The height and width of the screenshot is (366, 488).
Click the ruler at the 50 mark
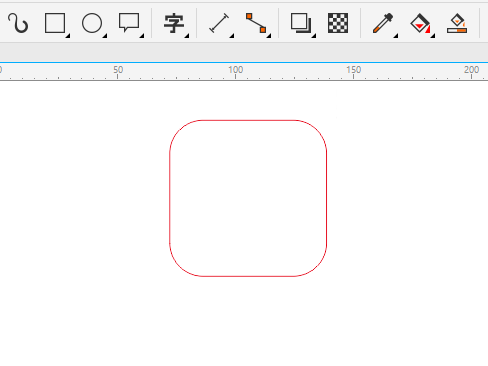[x=118, y=70]
